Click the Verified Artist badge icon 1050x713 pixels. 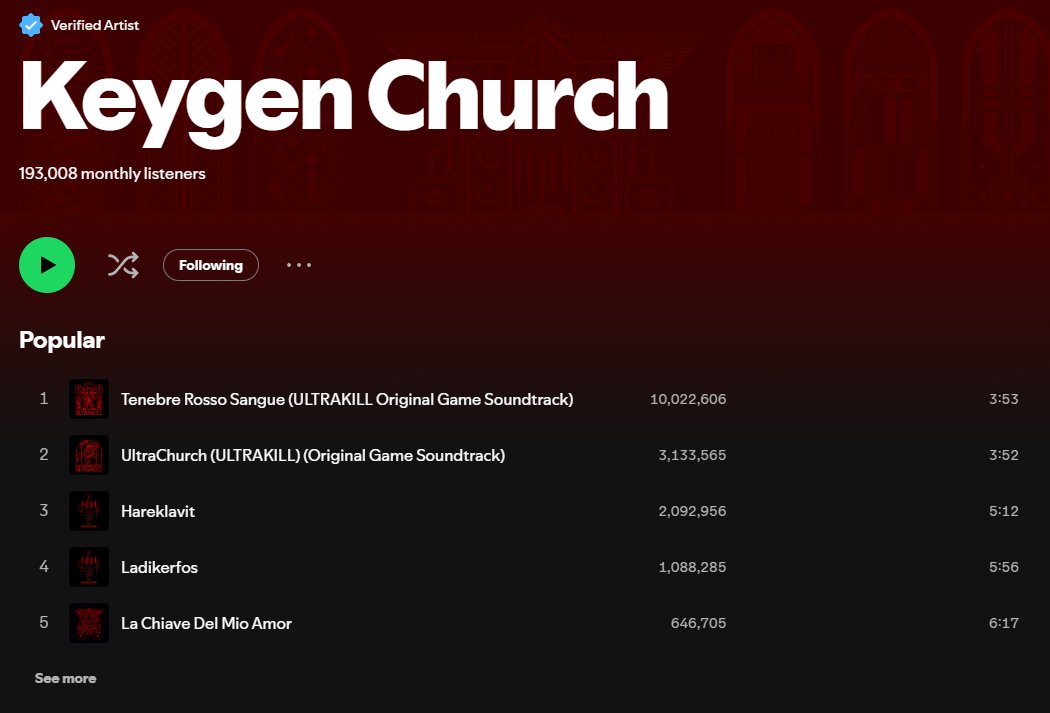(x=31, y=25)
